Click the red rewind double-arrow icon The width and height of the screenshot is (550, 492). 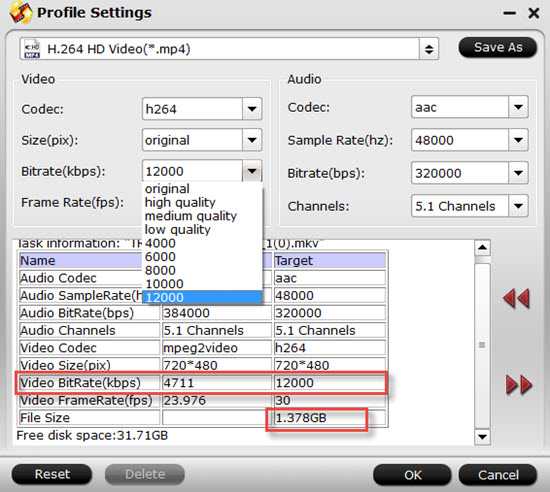click(x=516, y=298)
